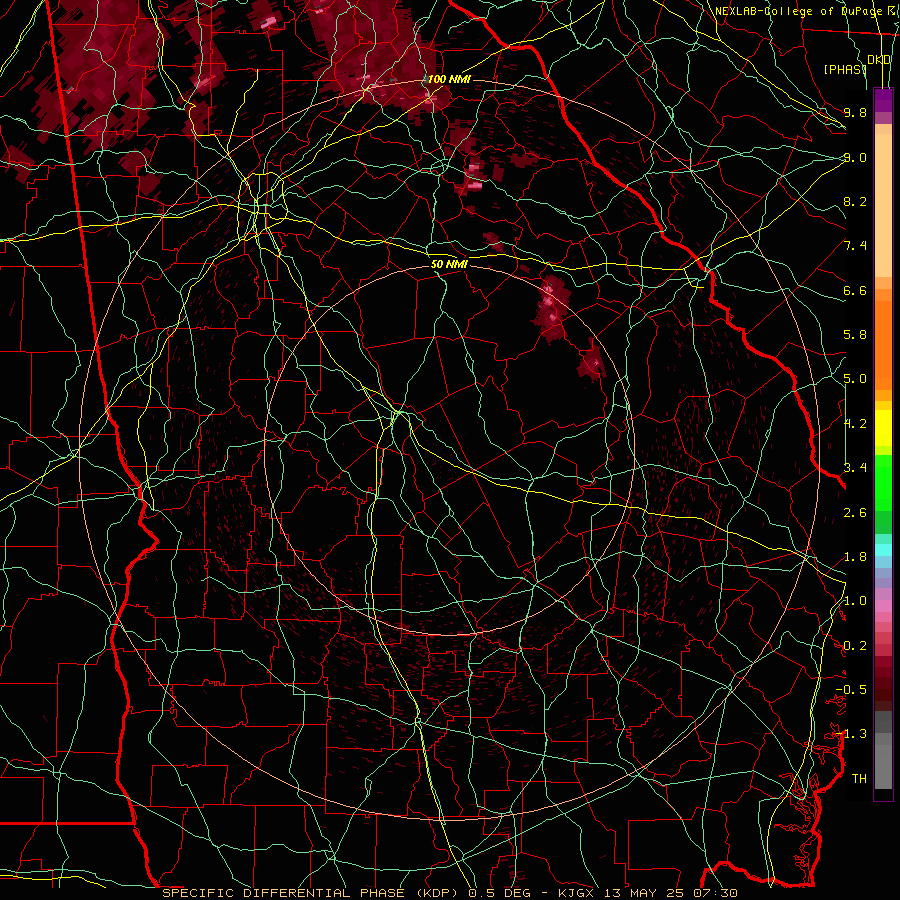The width and height of the screenshot is (900, 900).
Task: Click the DKD label above the color bar
Action: click(x=879, y=60)
